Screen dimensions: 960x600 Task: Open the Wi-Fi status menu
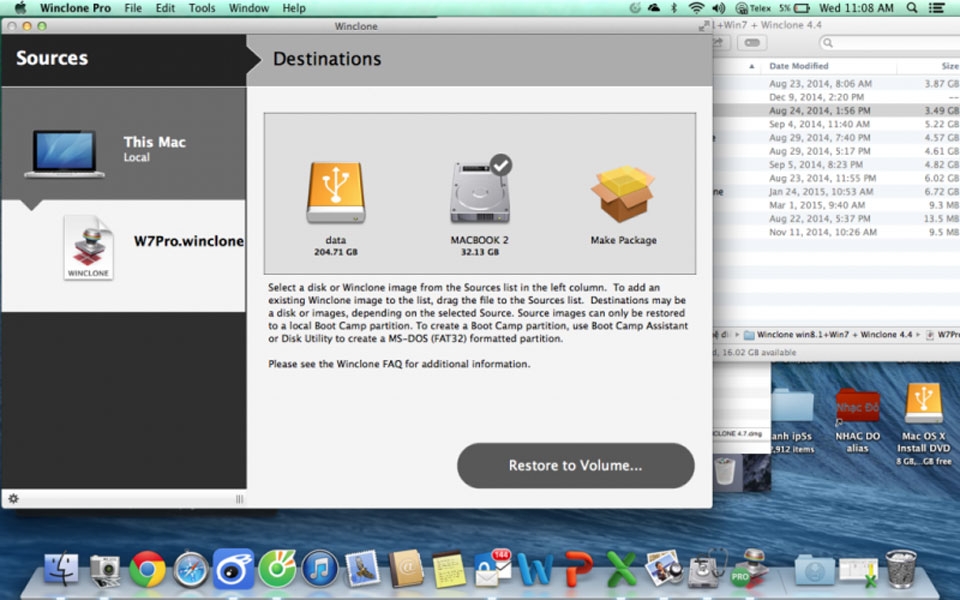(x=696, y=8)
